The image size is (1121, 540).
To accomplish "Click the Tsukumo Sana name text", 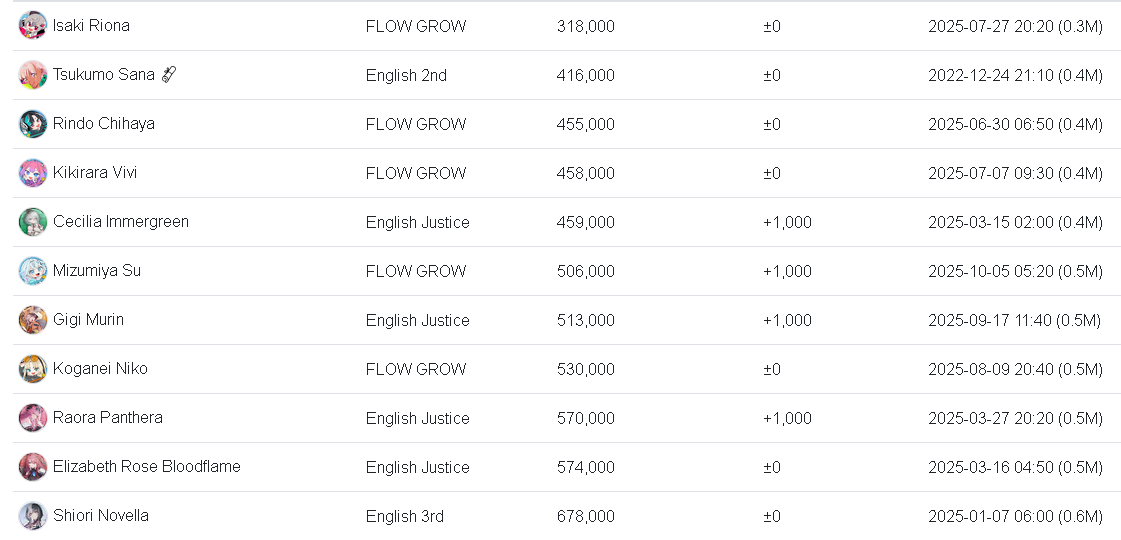I will pos(103,75).
